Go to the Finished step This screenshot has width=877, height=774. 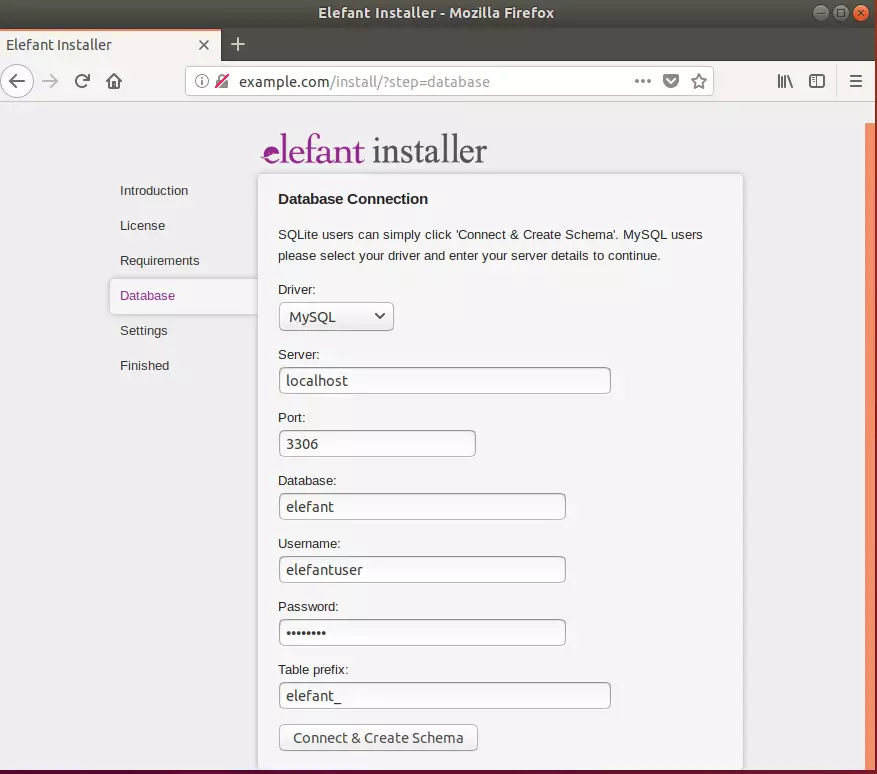coord(144,366)
